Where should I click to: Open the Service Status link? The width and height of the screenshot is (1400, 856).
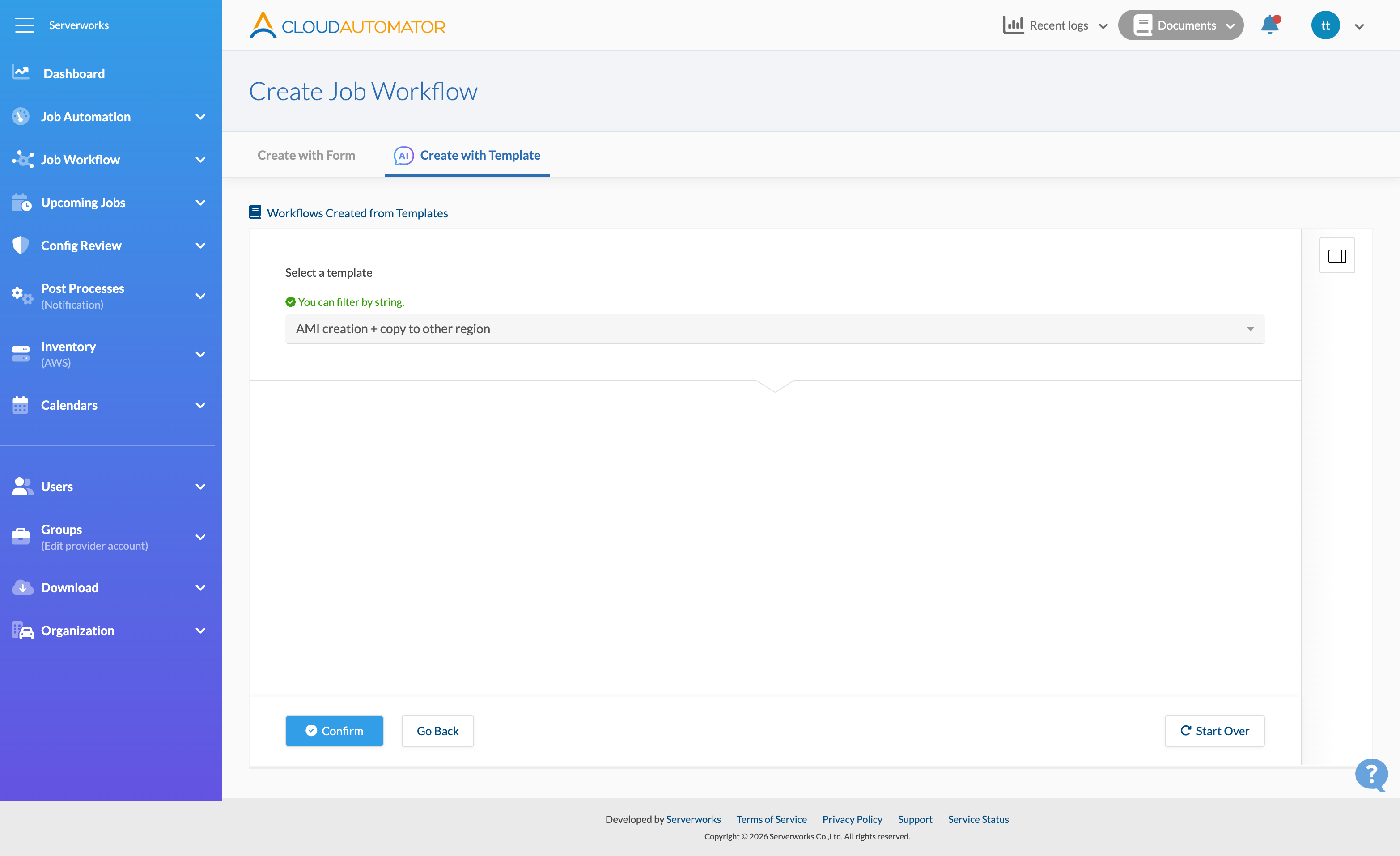978,819
